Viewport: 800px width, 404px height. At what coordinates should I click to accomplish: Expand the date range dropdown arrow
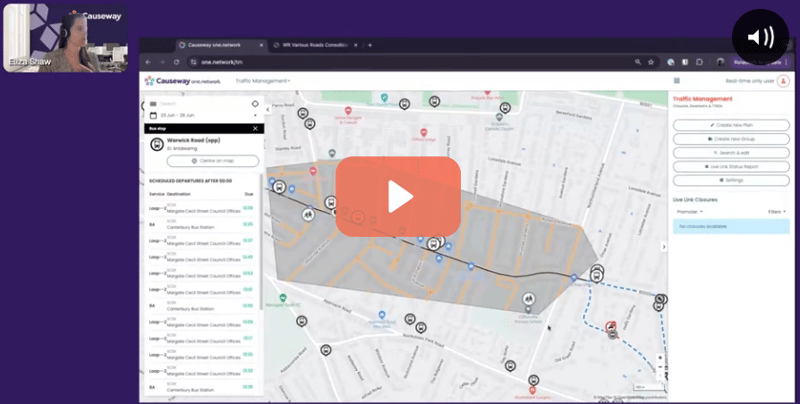click(x=255, y=116)
